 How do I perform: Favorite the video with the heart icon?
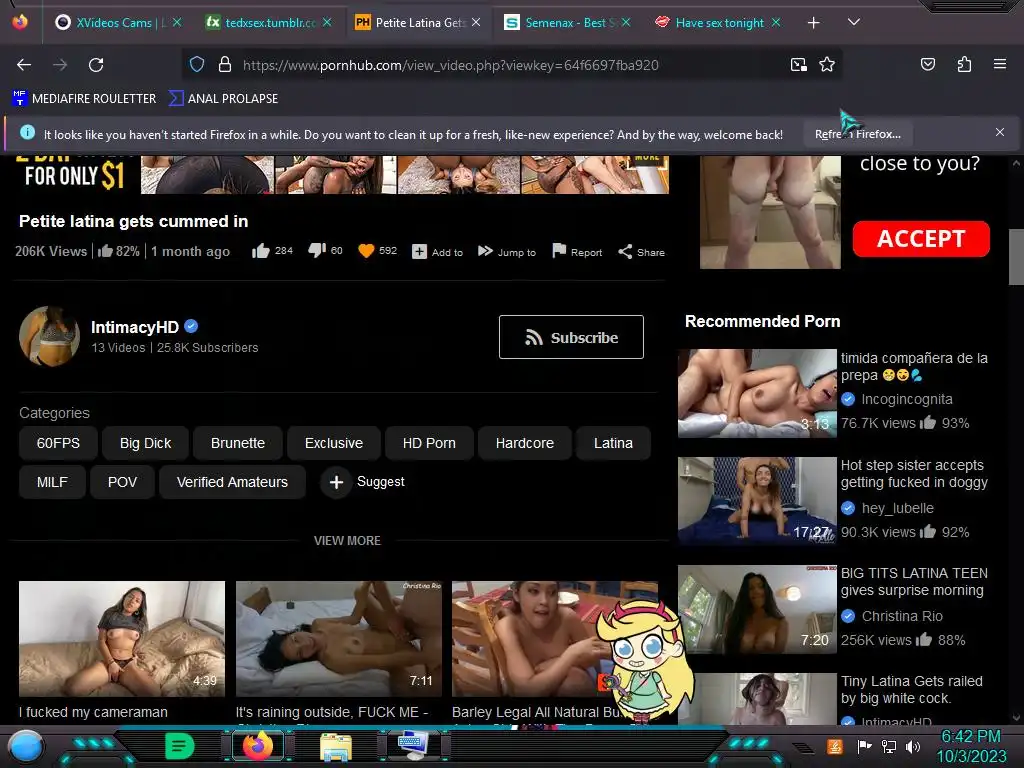click(366, 251)
